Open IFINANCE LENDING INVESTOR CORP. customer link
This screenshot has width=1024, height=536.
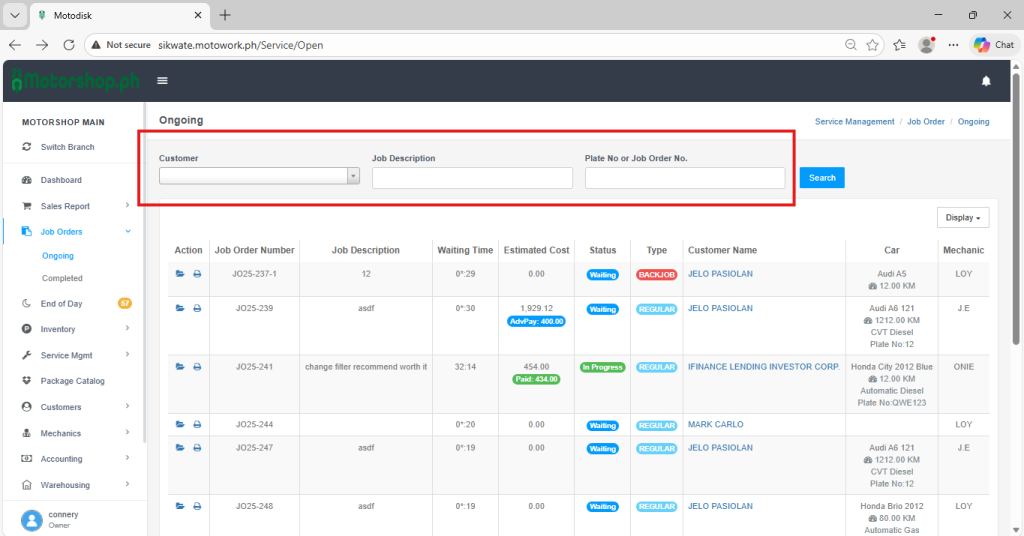(763, 367)
